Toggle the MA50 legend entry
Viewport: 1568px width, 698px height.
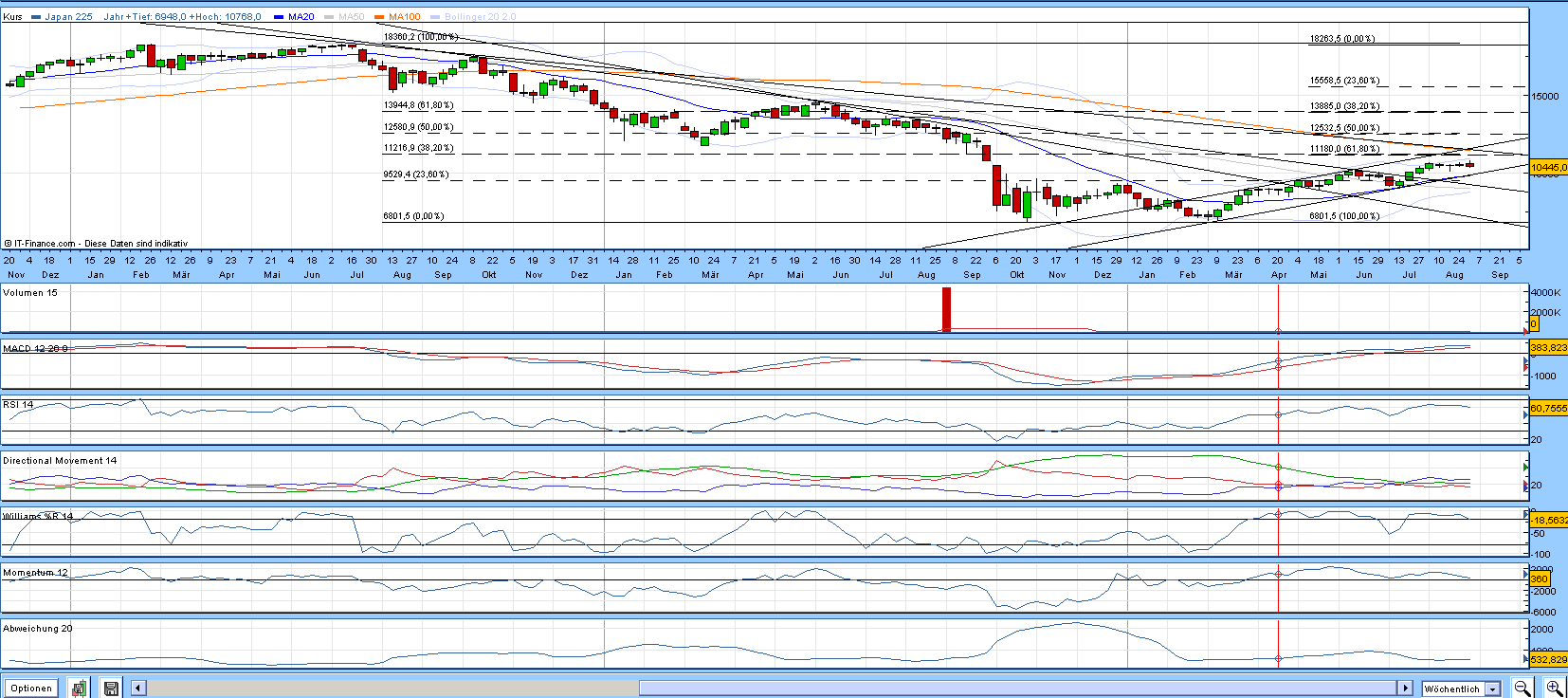345,17
